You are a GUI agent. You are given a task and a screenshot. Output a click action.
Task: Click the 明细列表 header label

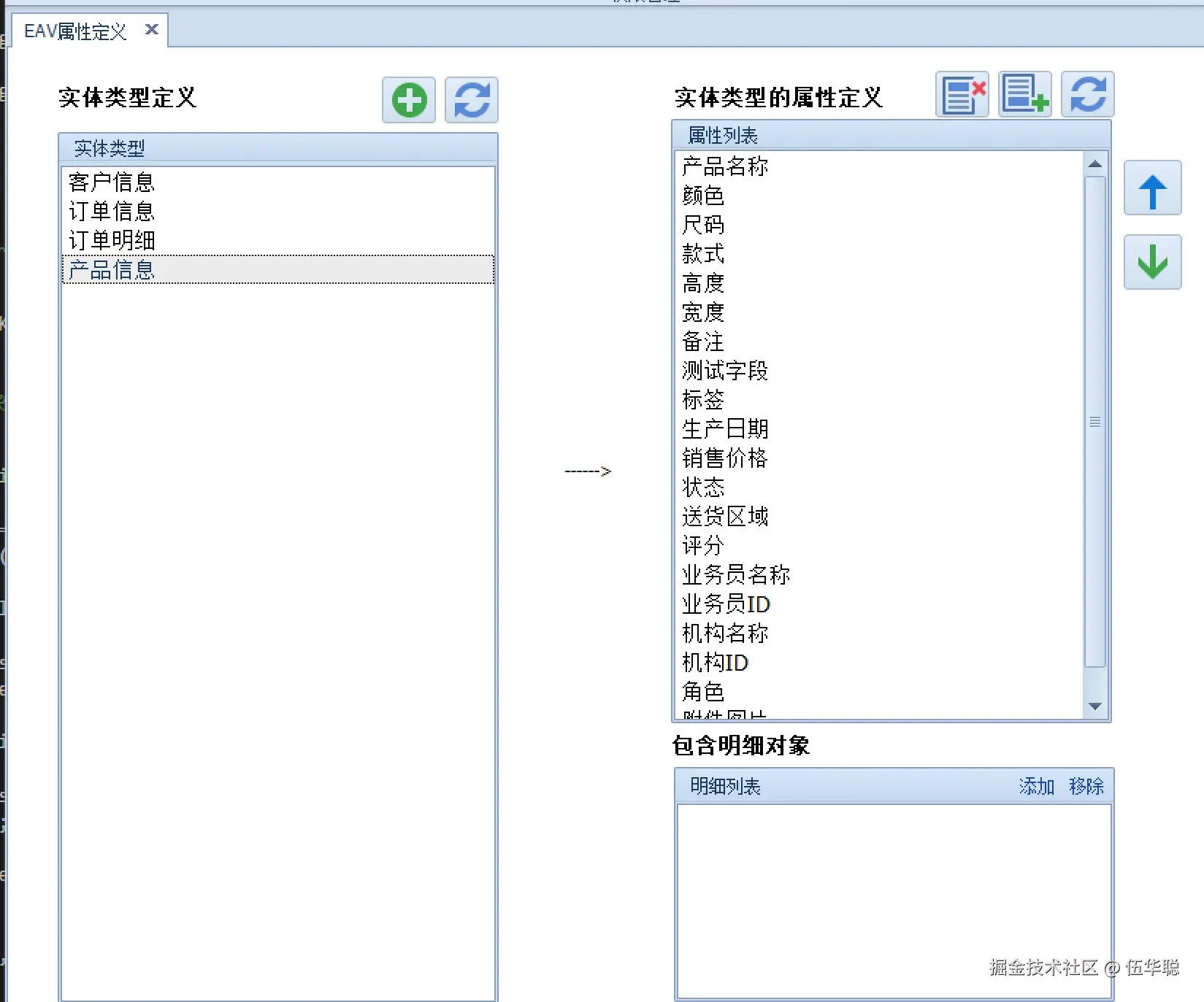click(x=726, y=786)
